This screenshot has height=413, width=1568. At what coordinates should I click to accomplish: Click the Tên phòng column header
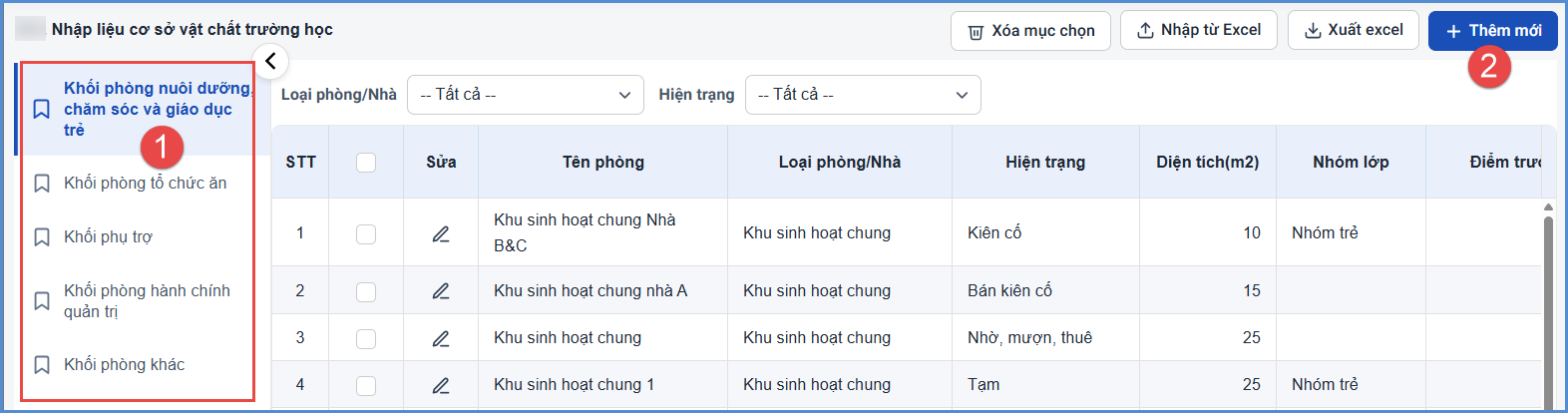tap(603, 163)
